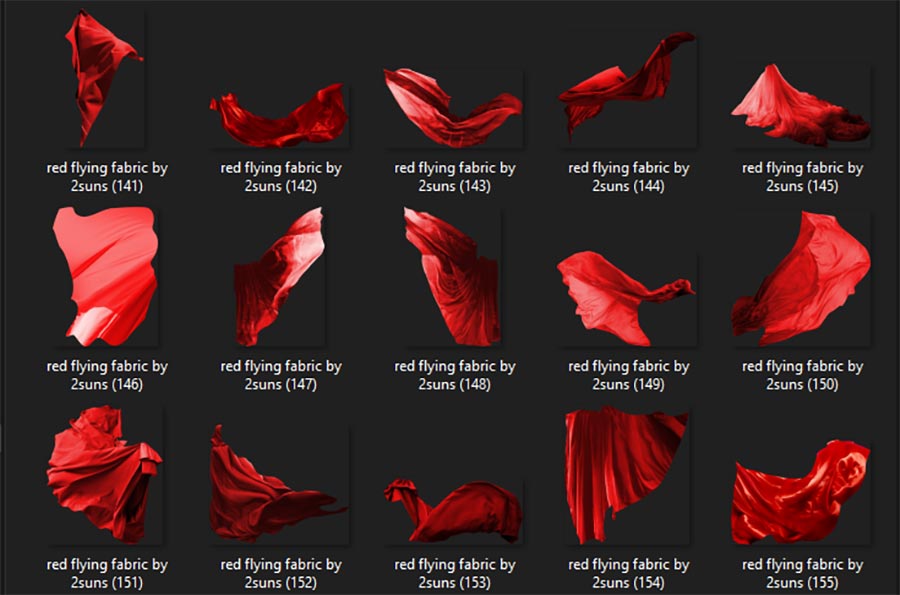Click the file name ending in (146)
900x595 pixels.
pos(107,375)
